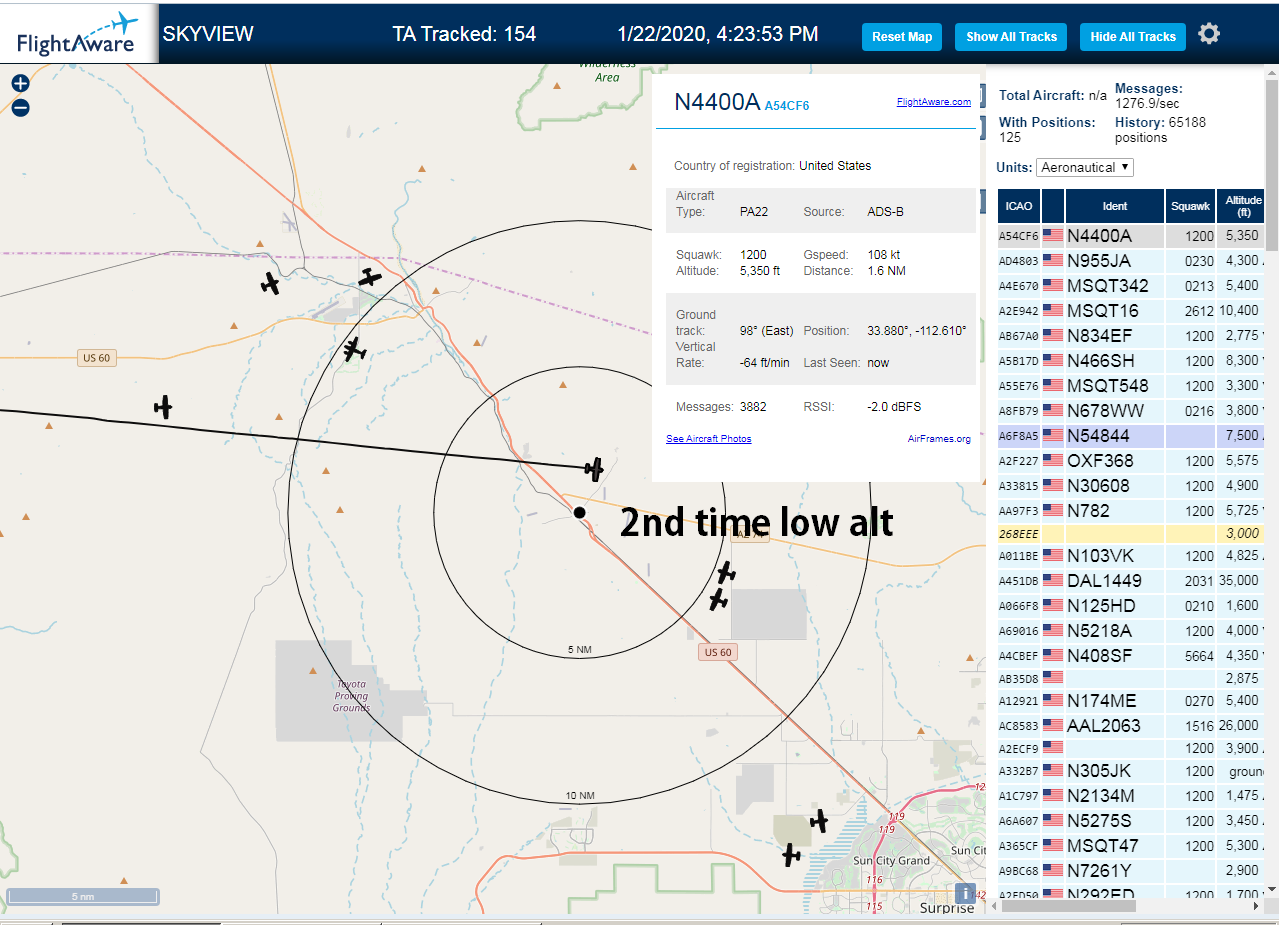The width and height of the screenshot is (1279, 925).
Task: Open the See Aircraft Photos link
Action: pos(708,439)
